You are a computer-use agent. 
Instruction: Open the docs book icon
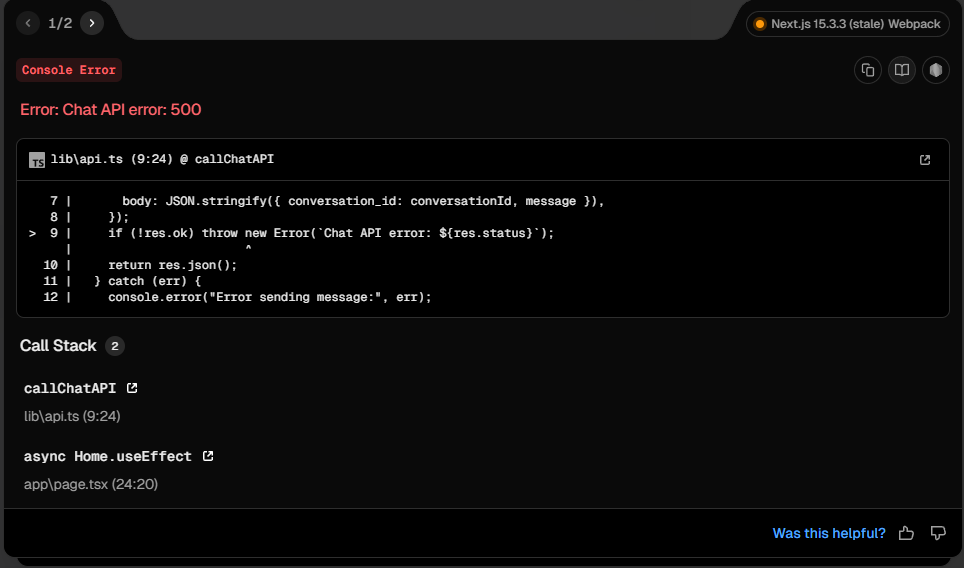(x=901, y=70)
